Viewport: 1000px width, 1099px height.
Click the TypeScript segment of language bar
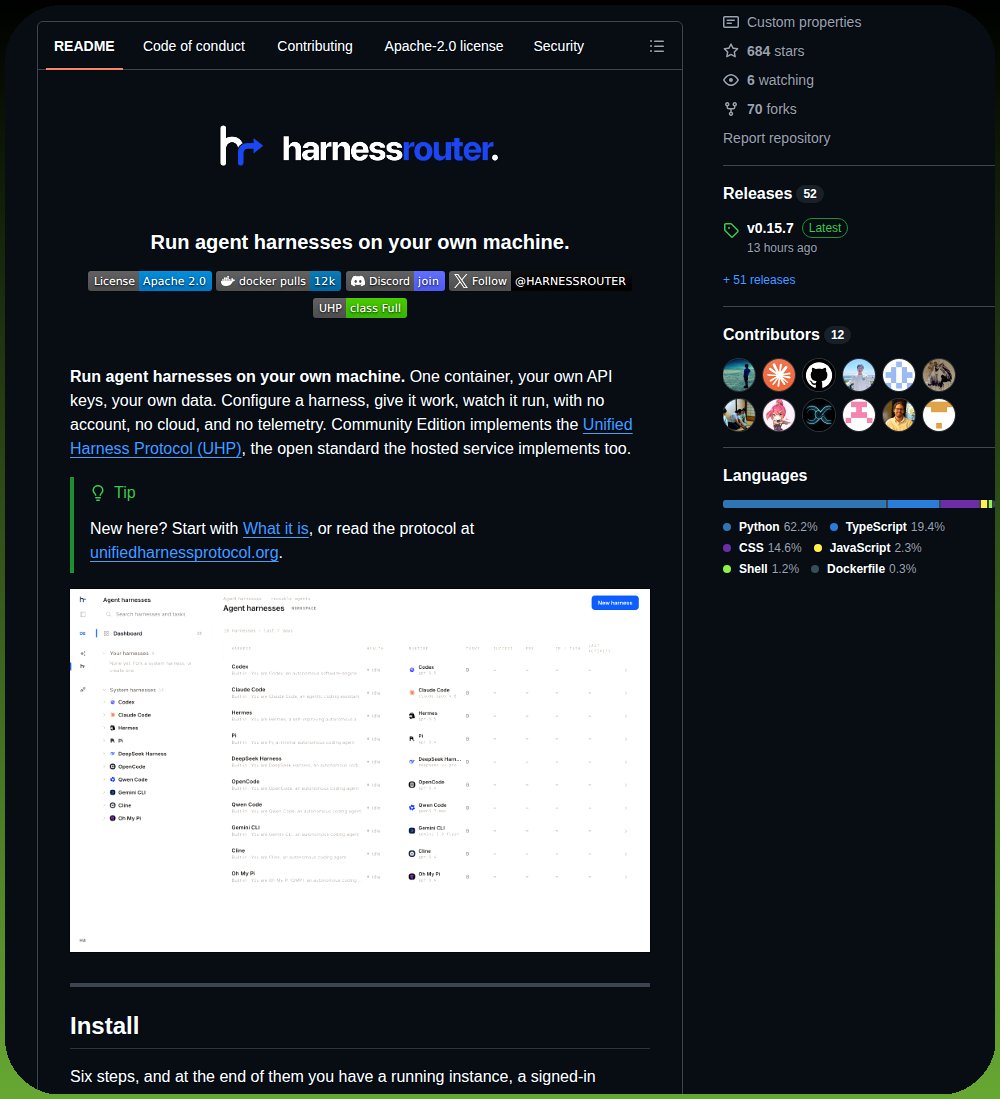pyautogui.click(x=913, y=504)
